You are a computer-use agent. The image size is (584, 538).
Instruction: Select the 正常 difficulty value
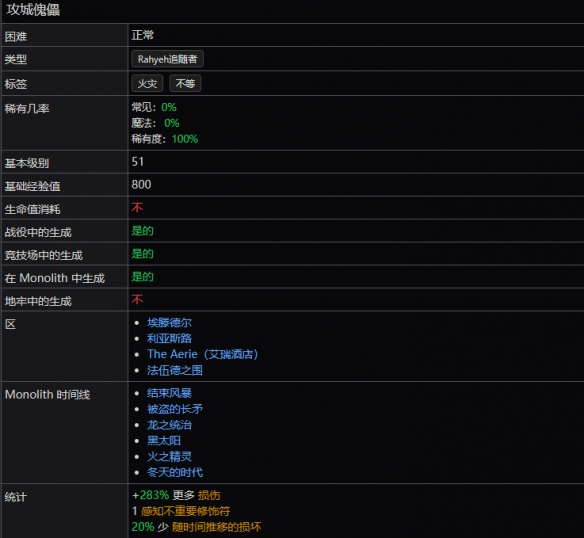click(143, 35)
